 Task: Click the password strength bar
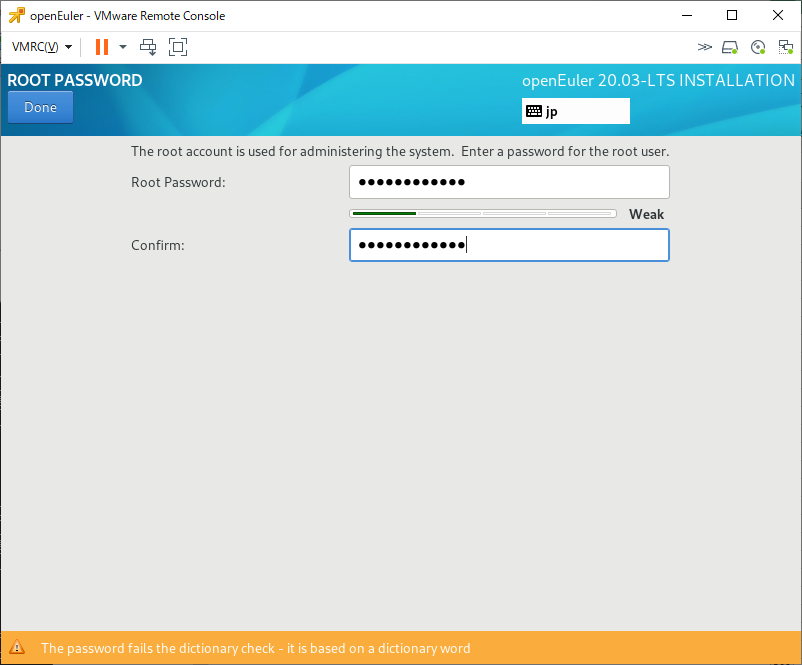pyautogui.click(x=483, y=213)
